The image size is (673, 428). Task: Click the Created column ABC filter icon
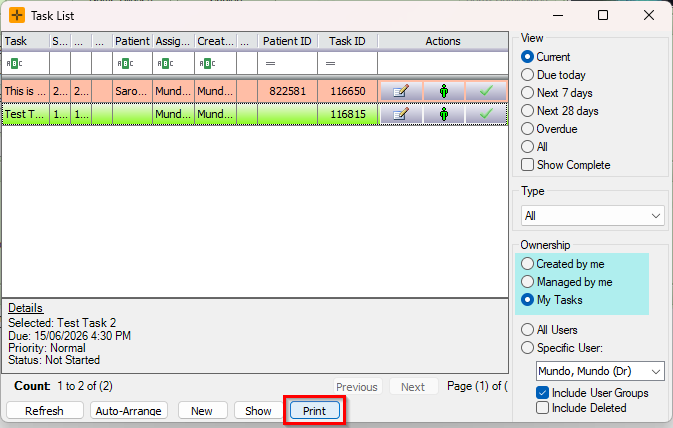[x=207, y=64]
